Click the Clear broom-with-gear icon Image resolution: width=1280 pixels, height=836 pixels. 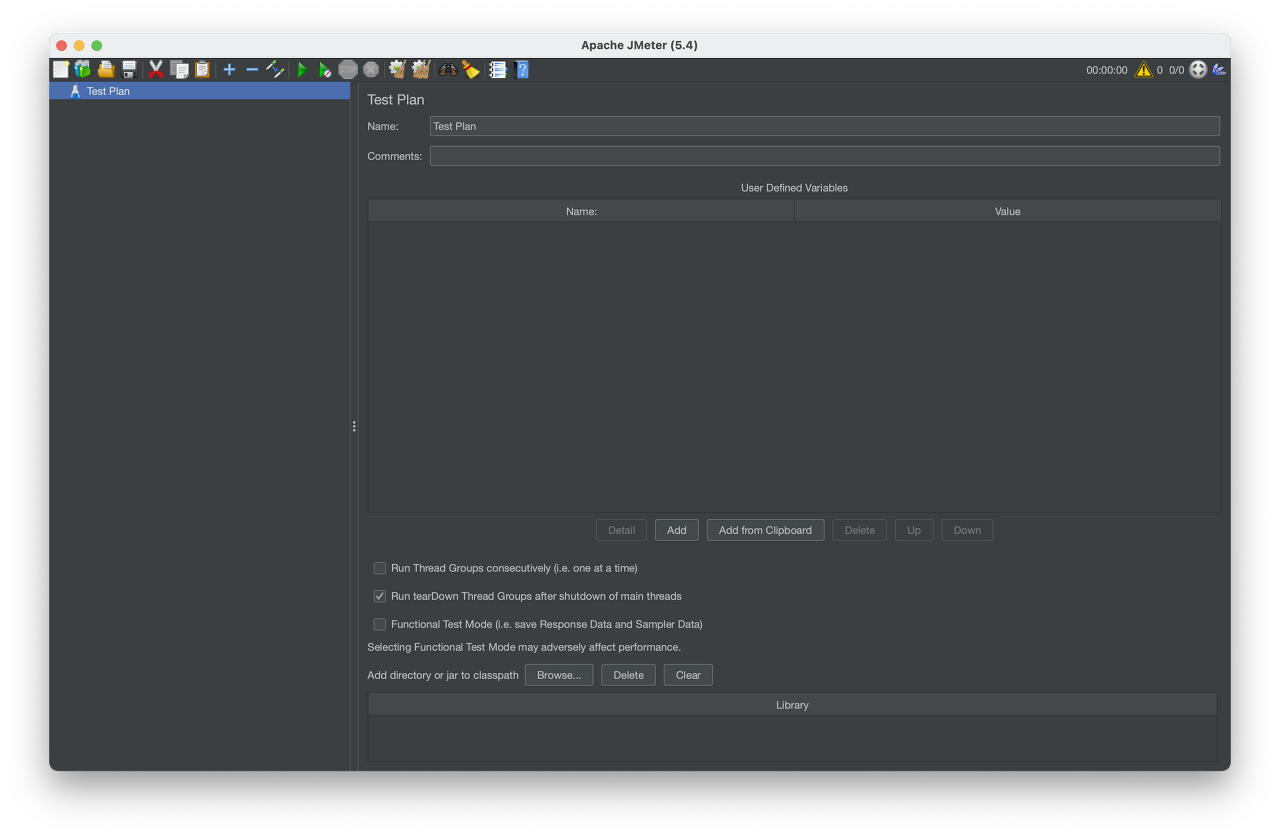(x=397, y=70)
